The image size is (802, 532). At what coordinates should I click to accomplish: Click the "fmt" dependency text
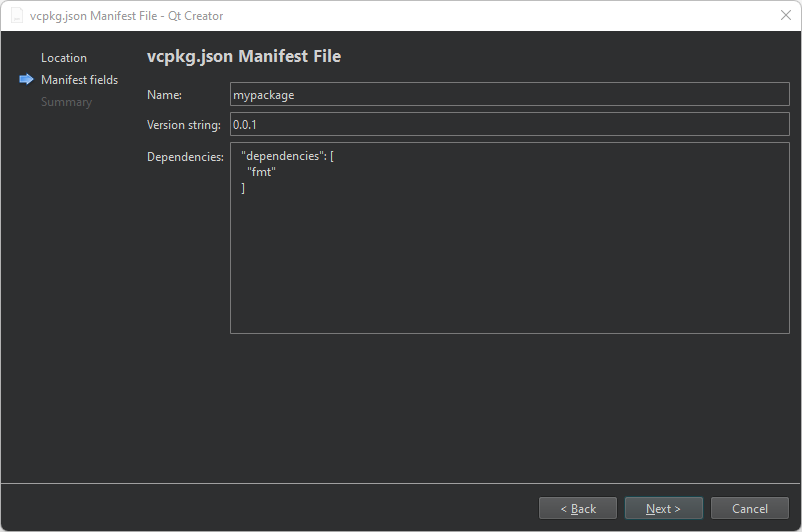[x=261, y=172]
